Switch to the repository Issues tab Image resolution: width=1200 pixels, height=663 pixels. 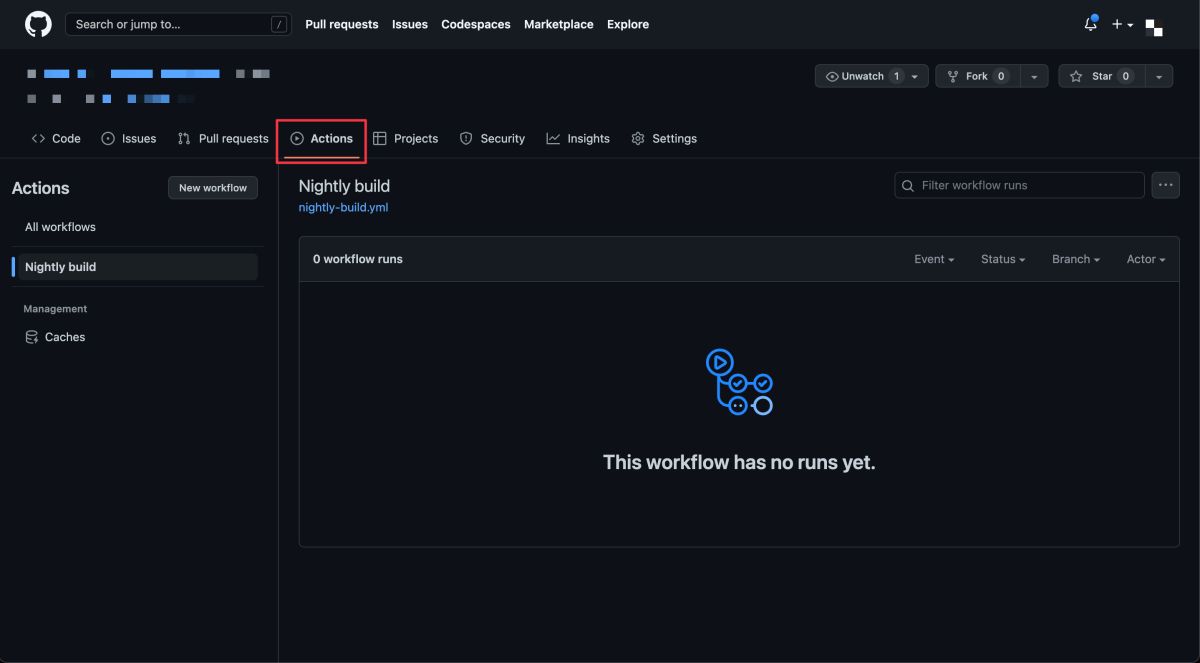129,139
